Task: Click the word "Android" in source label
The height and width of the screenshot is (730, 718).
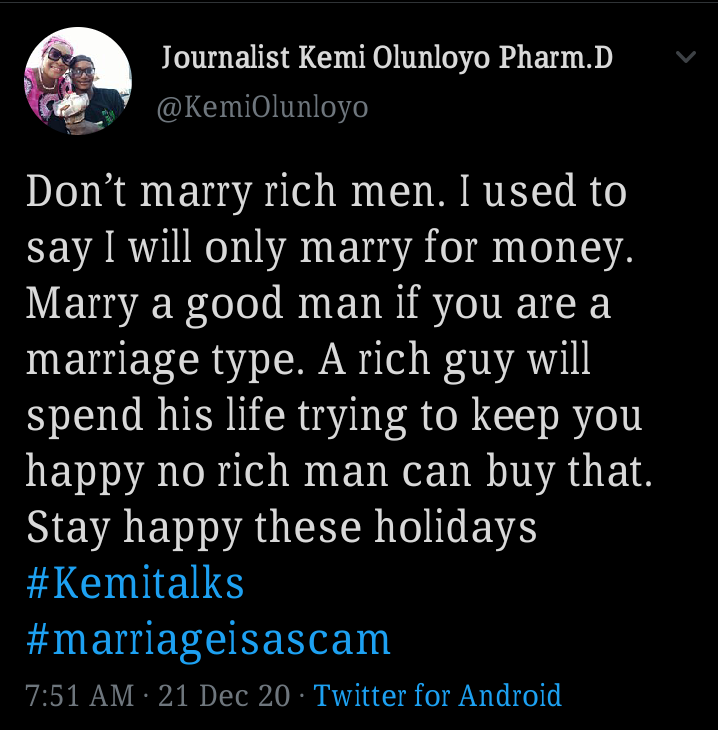Action: pos(510,696)
